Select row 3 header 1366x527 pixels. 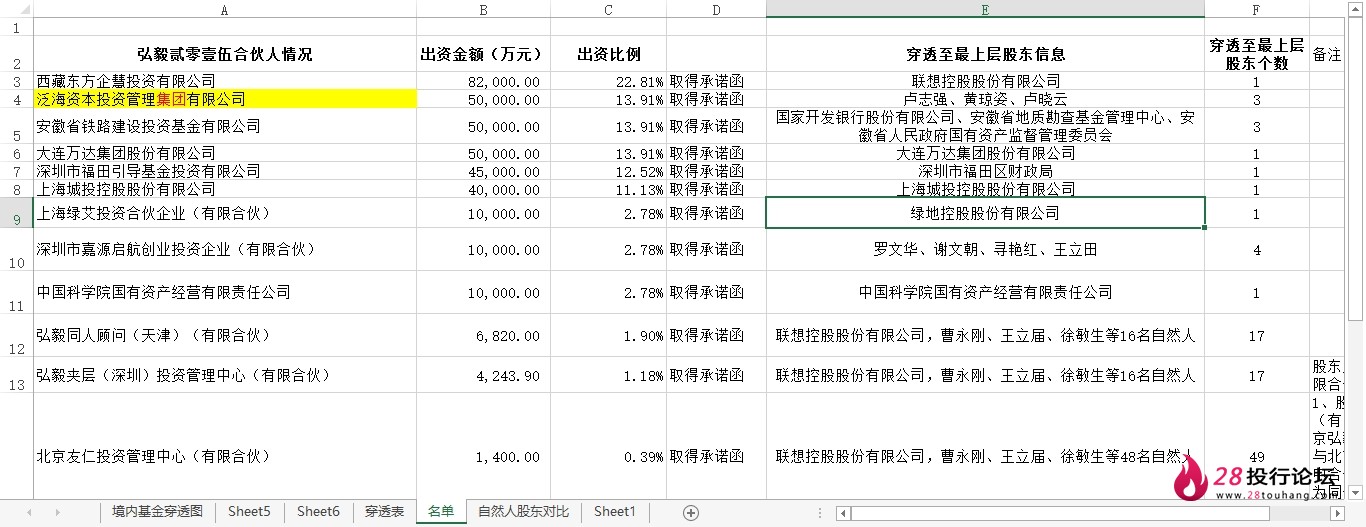16,81
